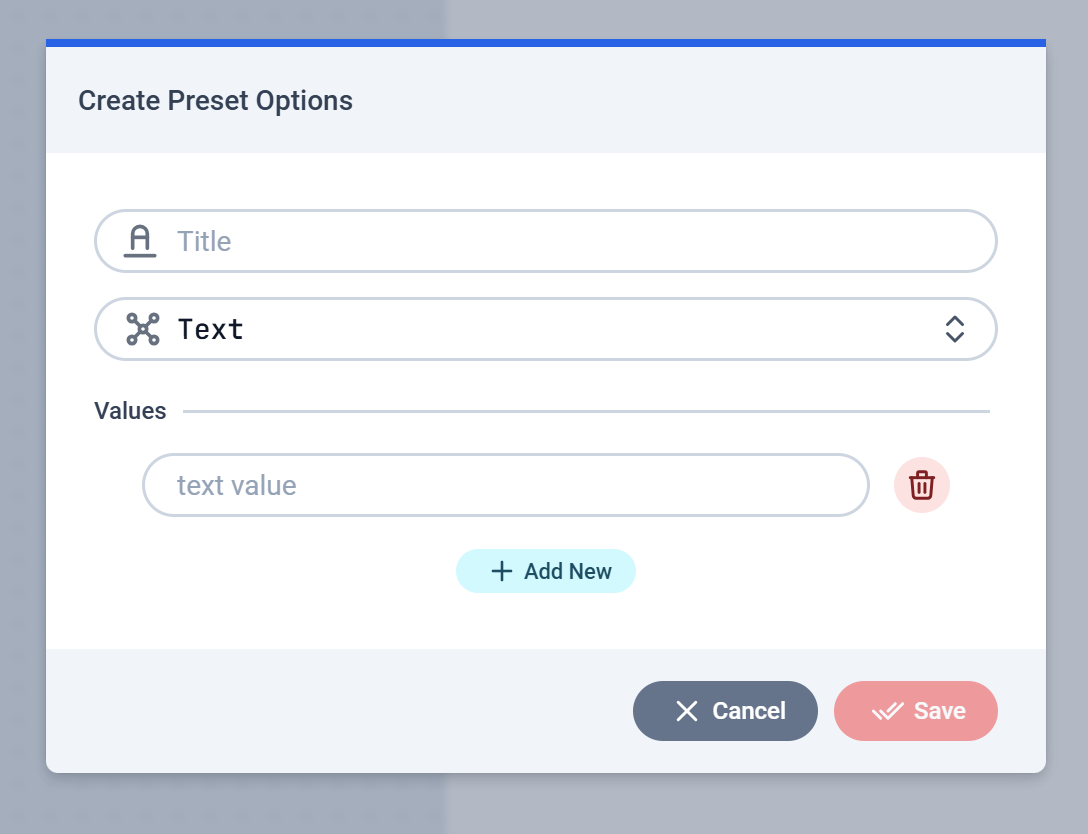Click the double-checkmark icon in Save
The width and height of the screenshot is (1088, 834).
(887, 711)
